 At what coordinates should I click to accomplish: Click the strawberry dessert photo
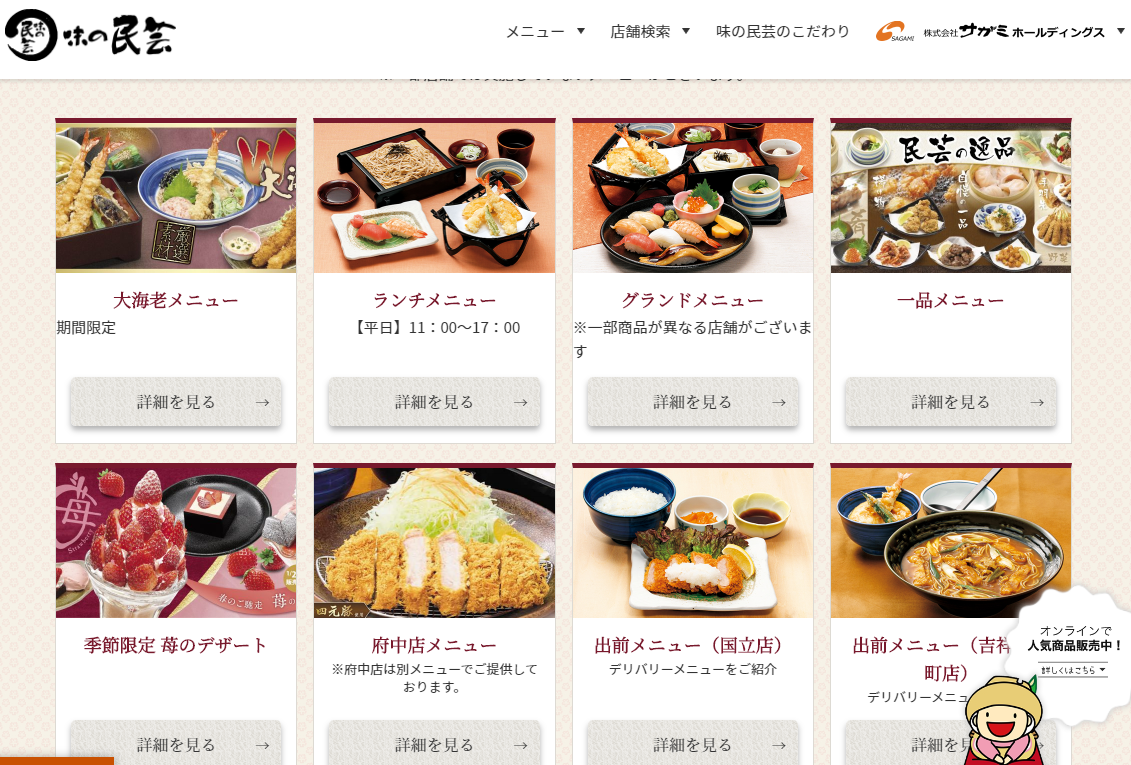[176, 541]
